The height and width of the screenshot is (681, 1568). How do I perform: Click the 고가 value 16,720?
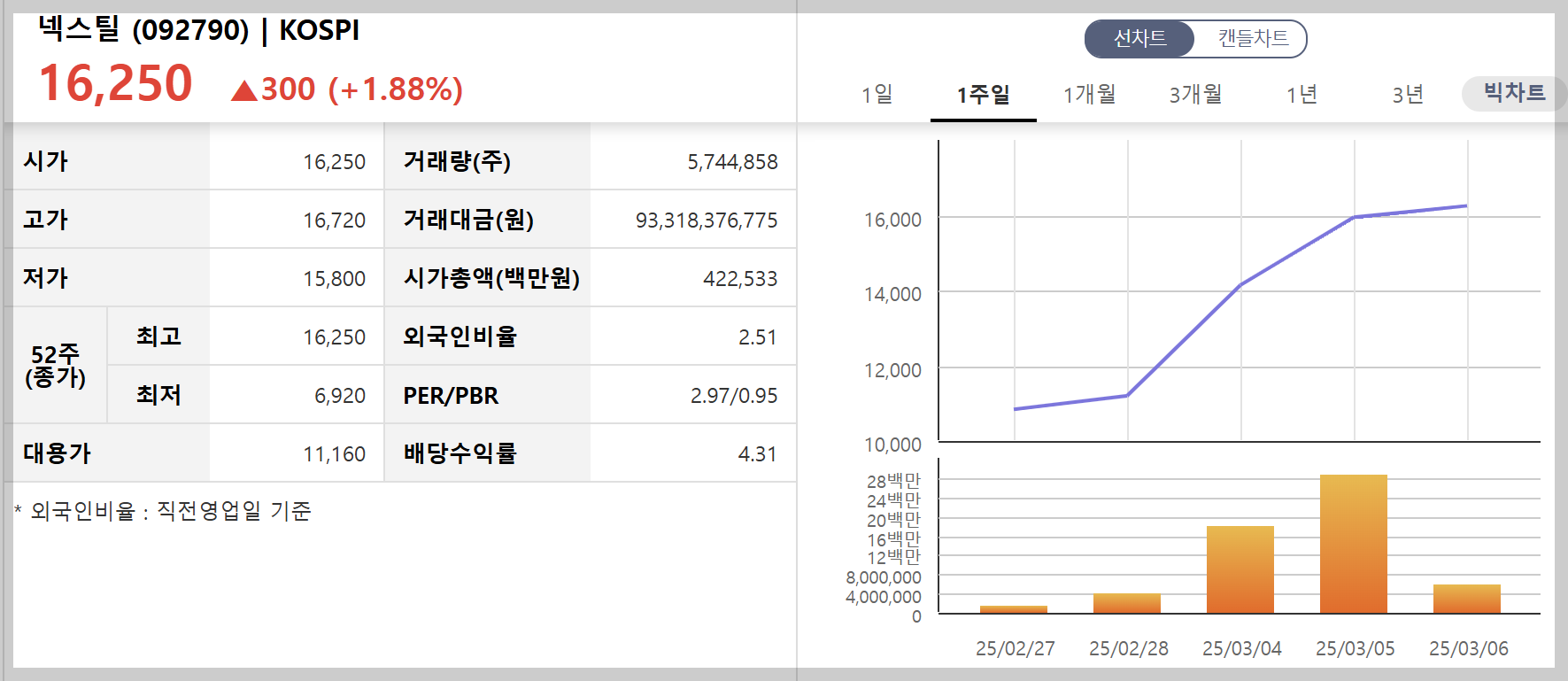pyautogui.click(x=334, y=220)
